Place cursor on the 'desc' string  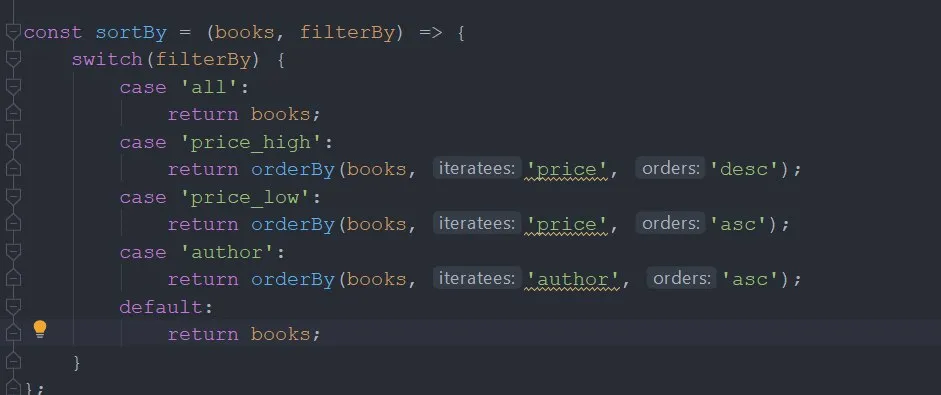[x=745, y=169]
